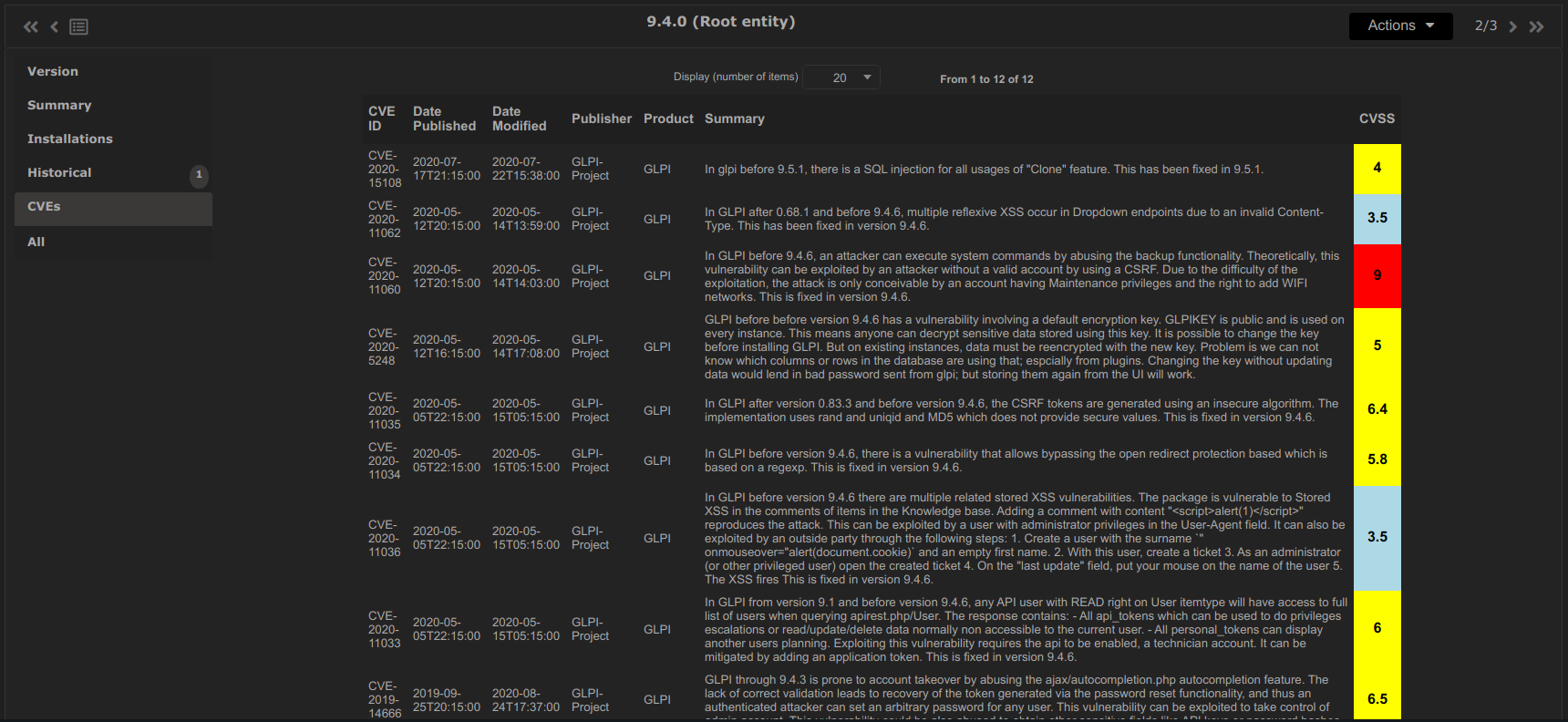
Task: Select CVE-2020-11034 ID cell
Action: (385, 460)
